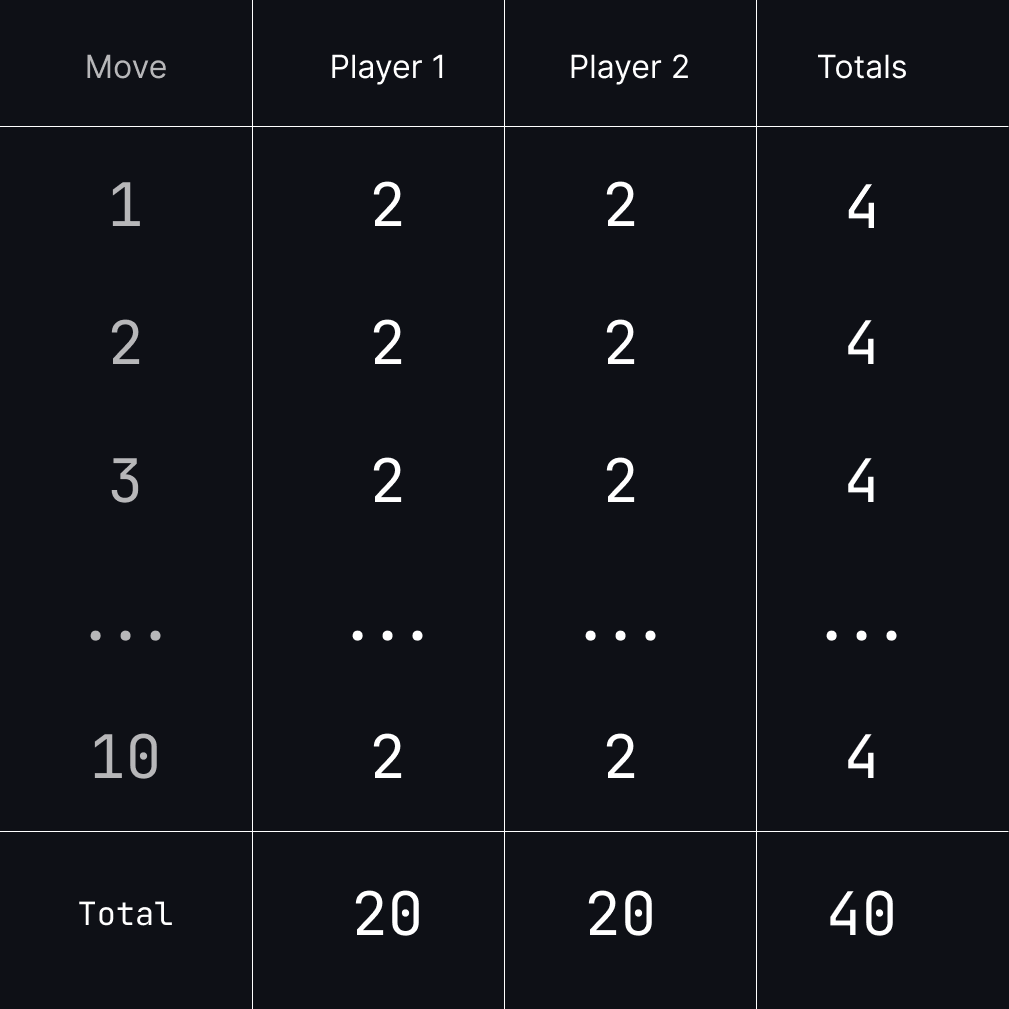Select the "Player 1" column header
Viewport: 1009px width, 1009px height.
coord(388,67)
